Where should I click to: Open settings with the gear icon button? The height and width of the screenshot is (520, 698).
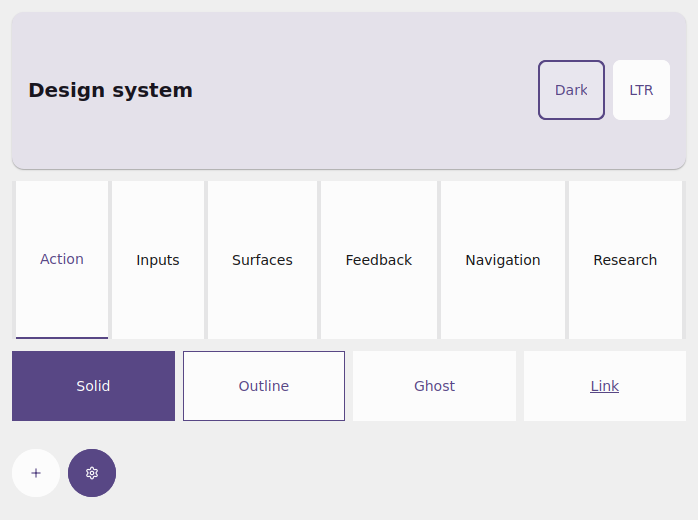coord(92,473)
